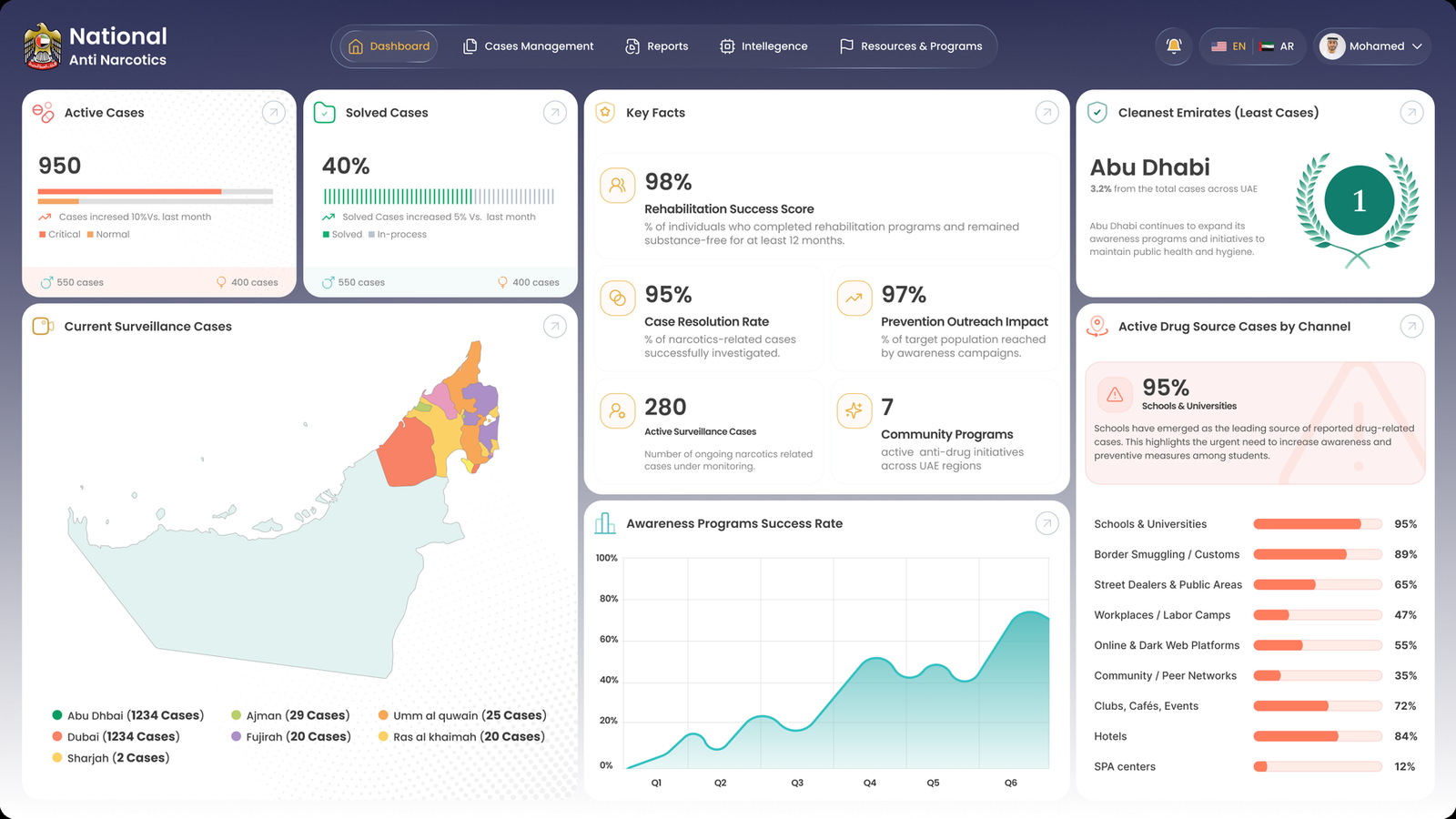
Task: Open the Reports tab
Action: (656, 46)
